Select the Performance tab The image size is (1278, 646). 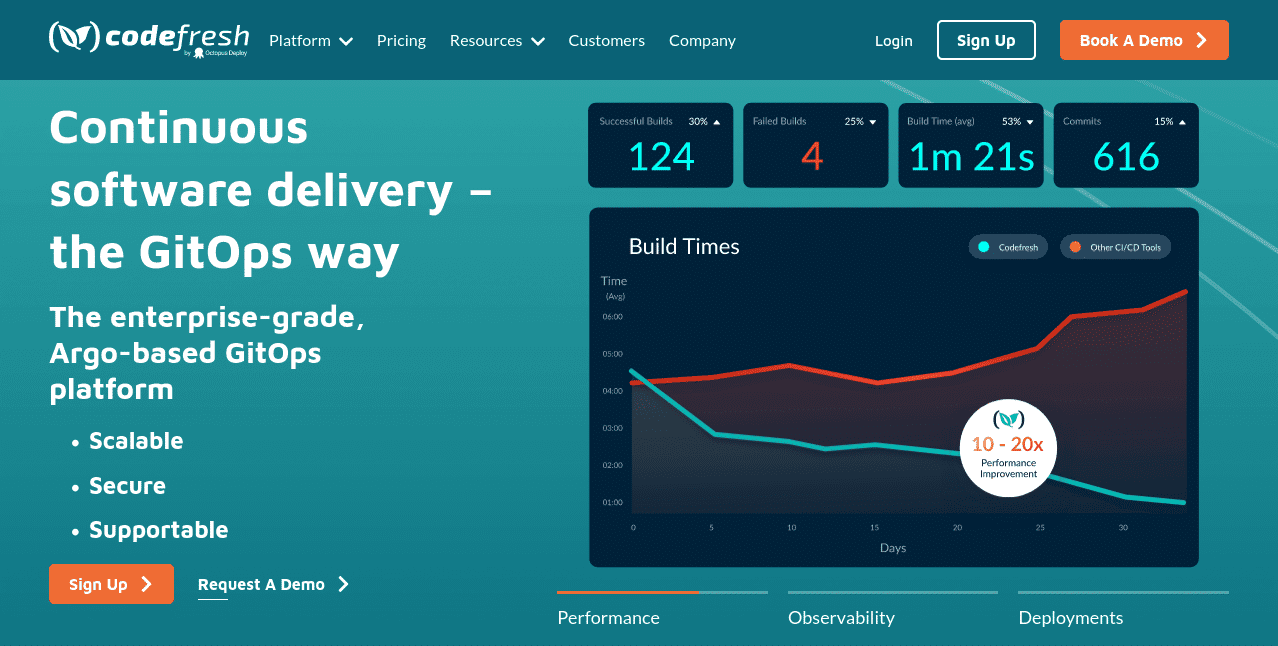coord(608,618)
